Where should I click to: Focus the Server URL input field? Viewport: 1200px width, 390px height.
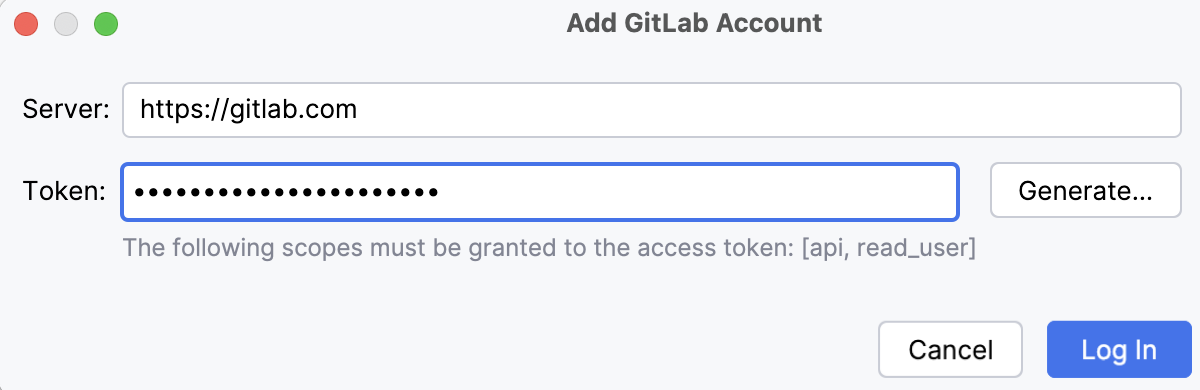tap(651, 109)
